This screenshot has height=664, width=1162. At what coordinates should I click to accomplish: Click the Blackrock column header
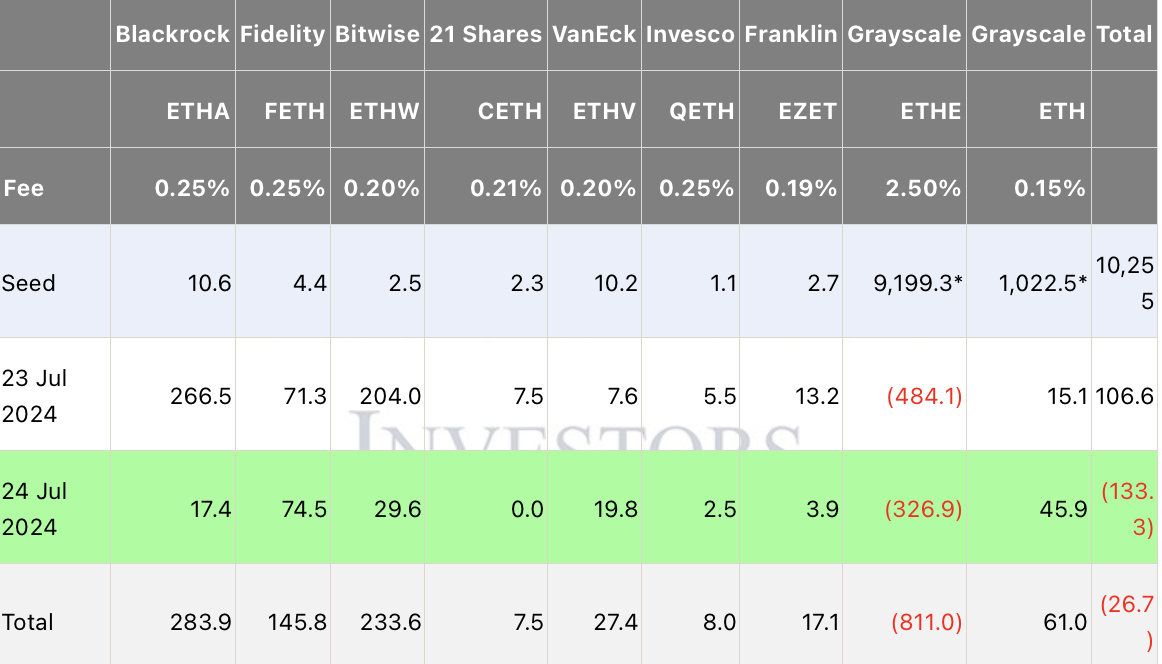[x=173, y=34]
